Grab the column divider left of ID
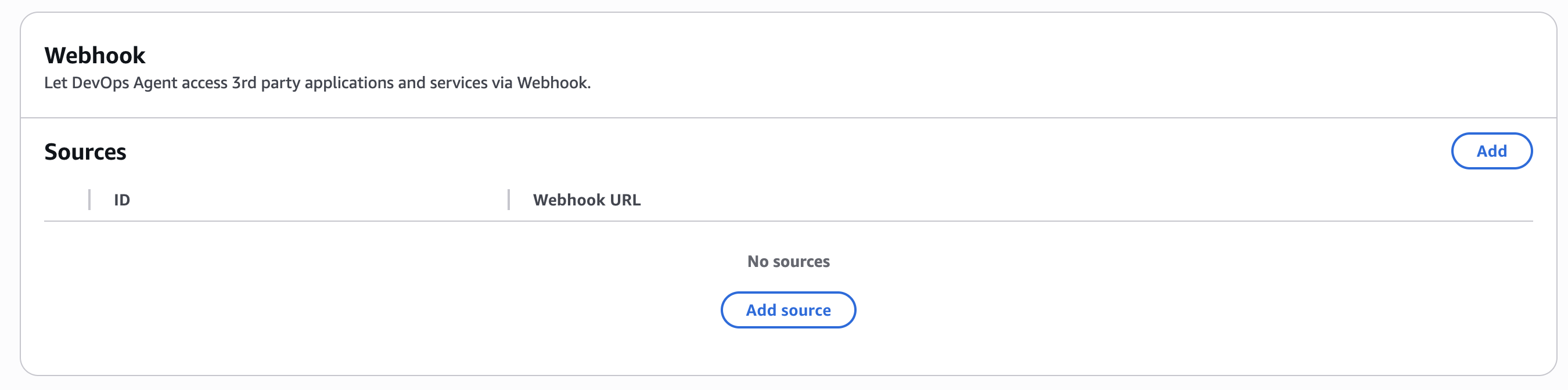 89,200
